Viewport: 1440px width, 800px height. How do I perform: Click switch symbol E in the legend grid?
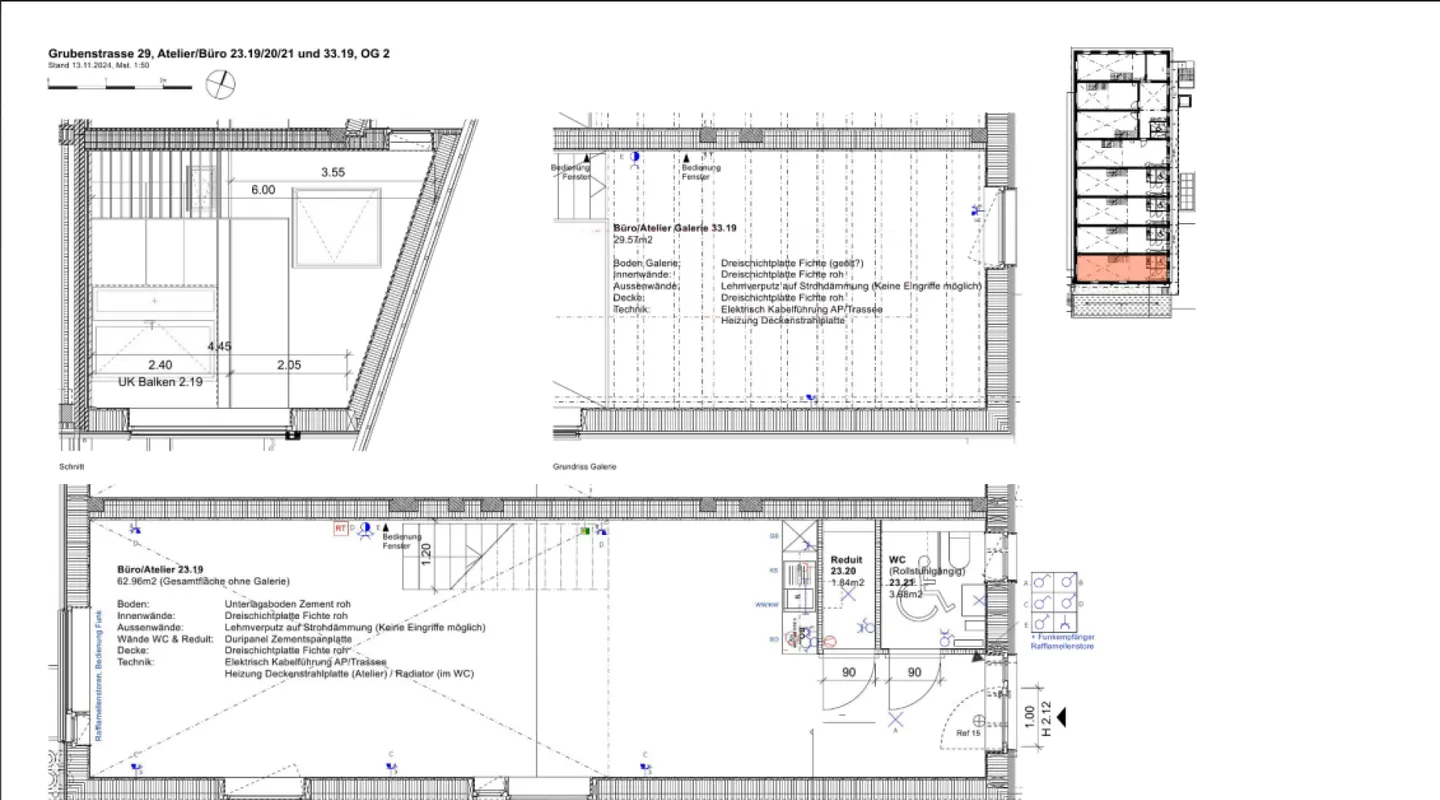point(1041,624)
